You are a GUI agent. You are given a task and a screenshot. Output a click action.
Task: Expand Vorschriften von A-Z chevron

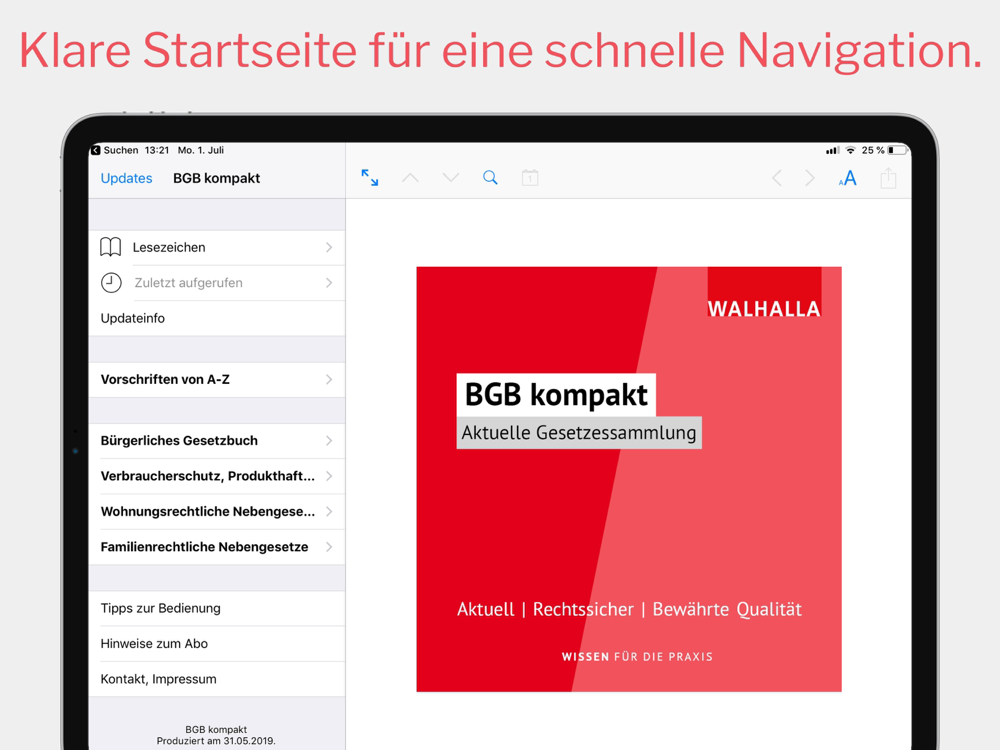[329, 379]
